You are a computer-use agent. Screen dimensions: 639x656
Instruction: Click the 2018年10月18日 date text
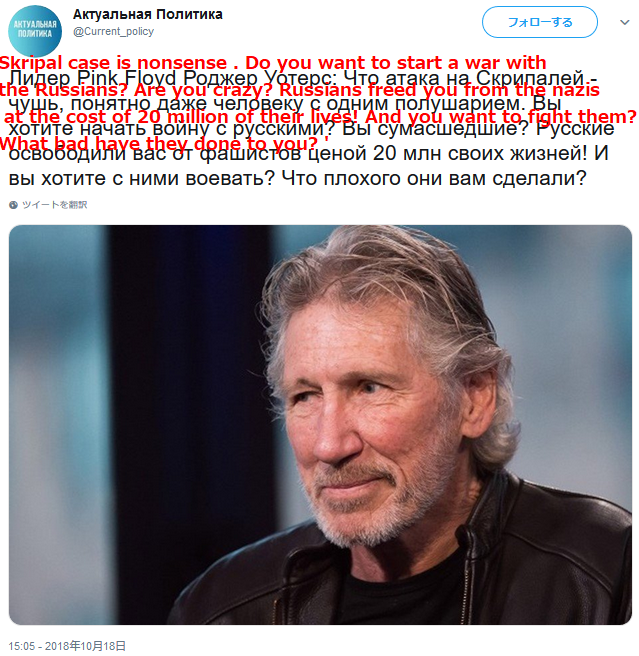pyautogui.click(x=85, y=646)
